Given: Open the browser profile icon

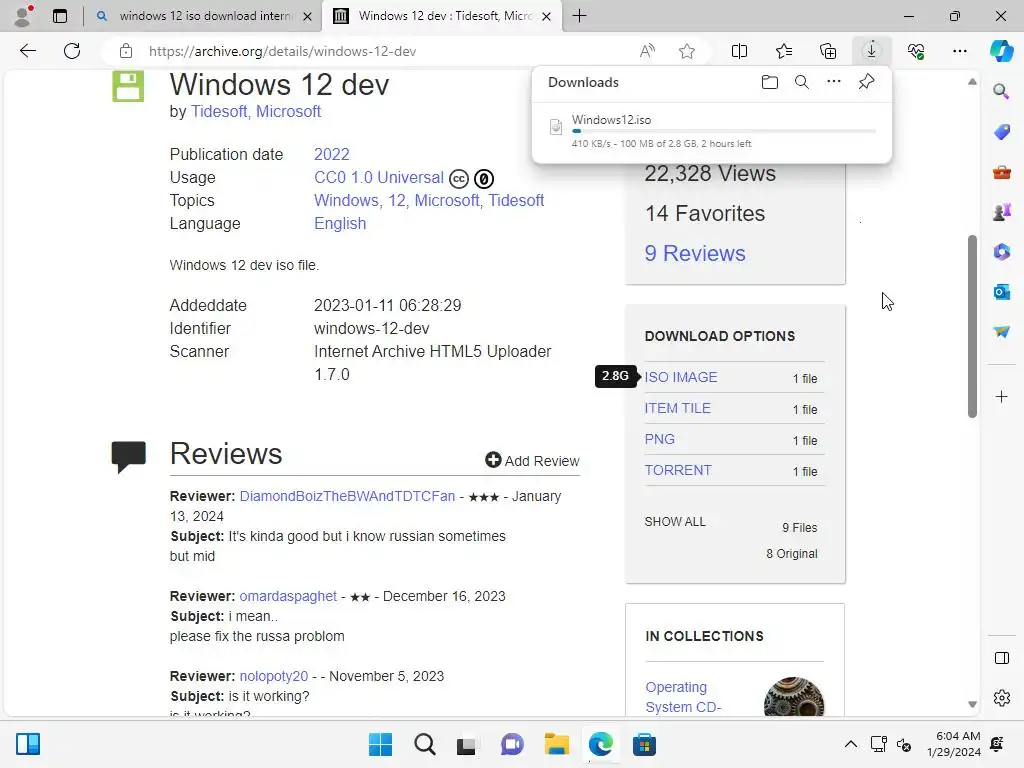Looking at the screenshot, I should [24, 16].
